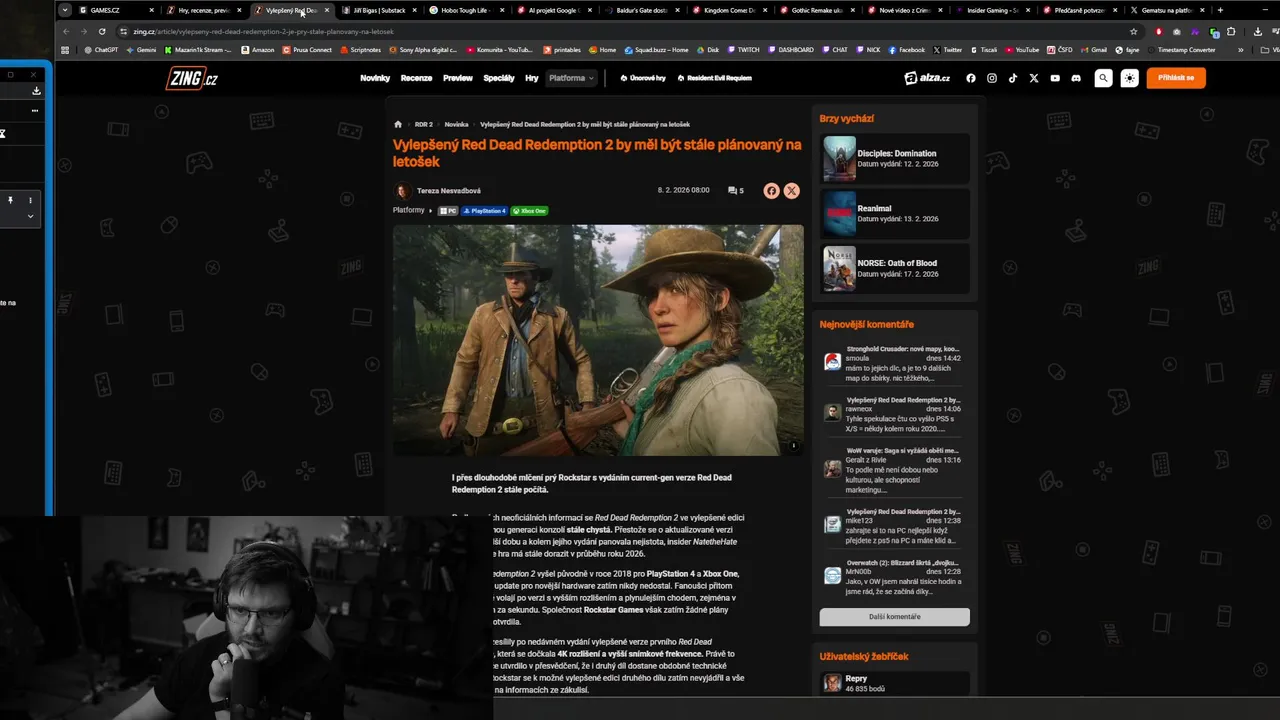The image size is (1280, 720).
Task: Open article comments count icon
Action: coord(736,190)
